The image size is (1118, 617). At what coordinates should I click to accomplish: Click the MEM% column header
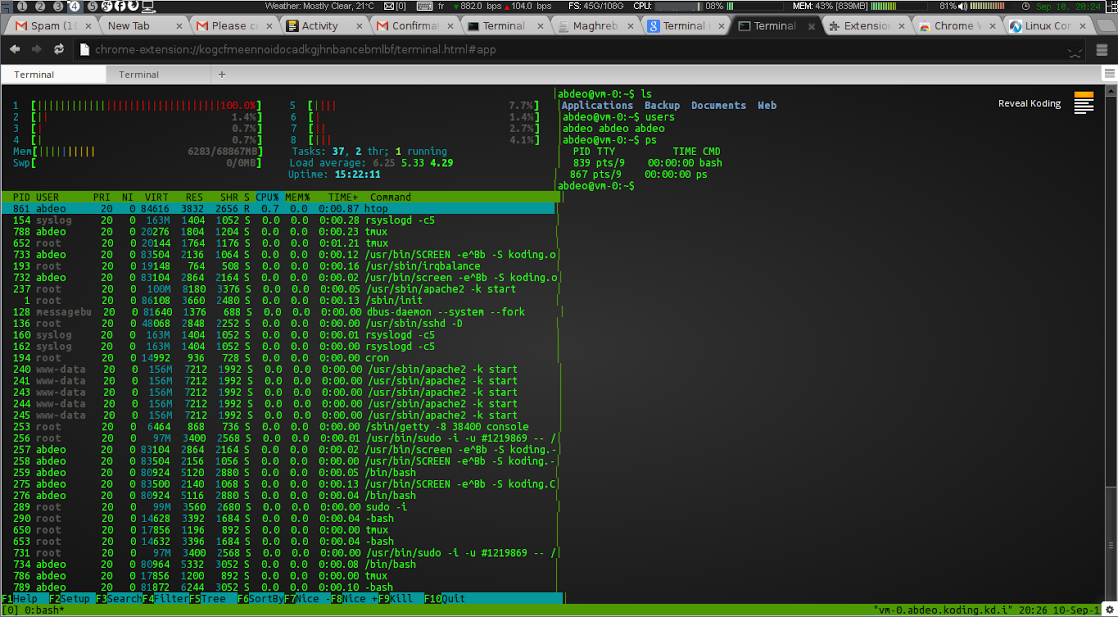pyautogui.click(x=297, y=197)
